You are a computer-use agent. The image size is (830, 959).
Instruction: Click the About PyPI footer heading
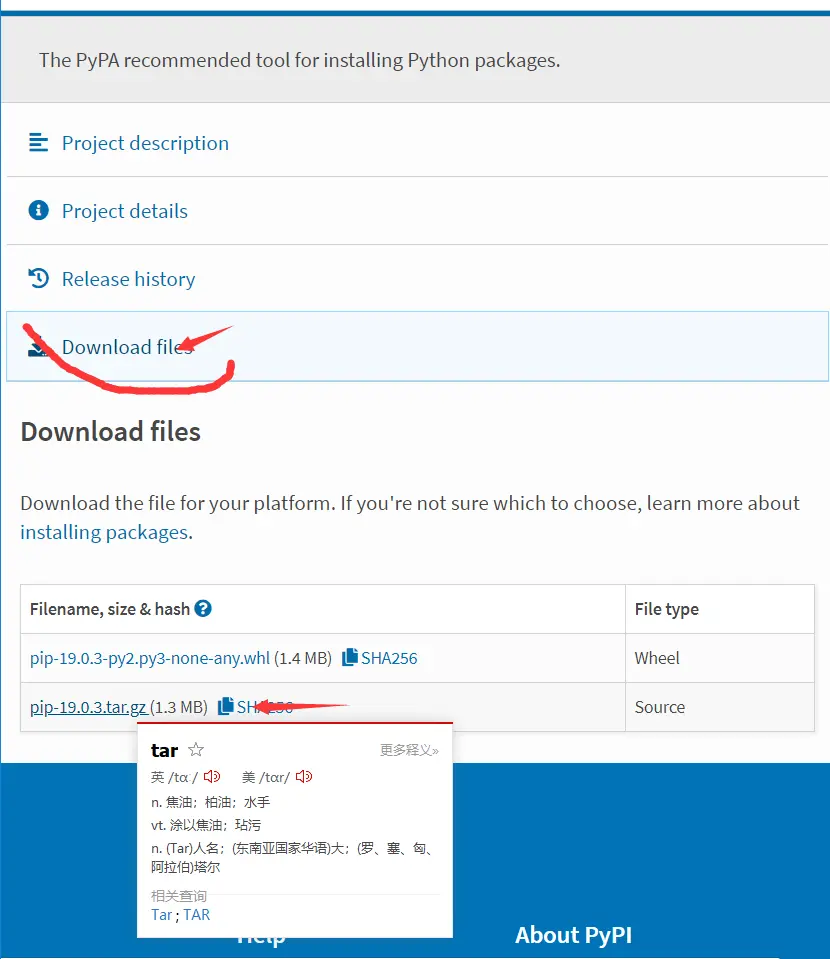click(573, 935)
